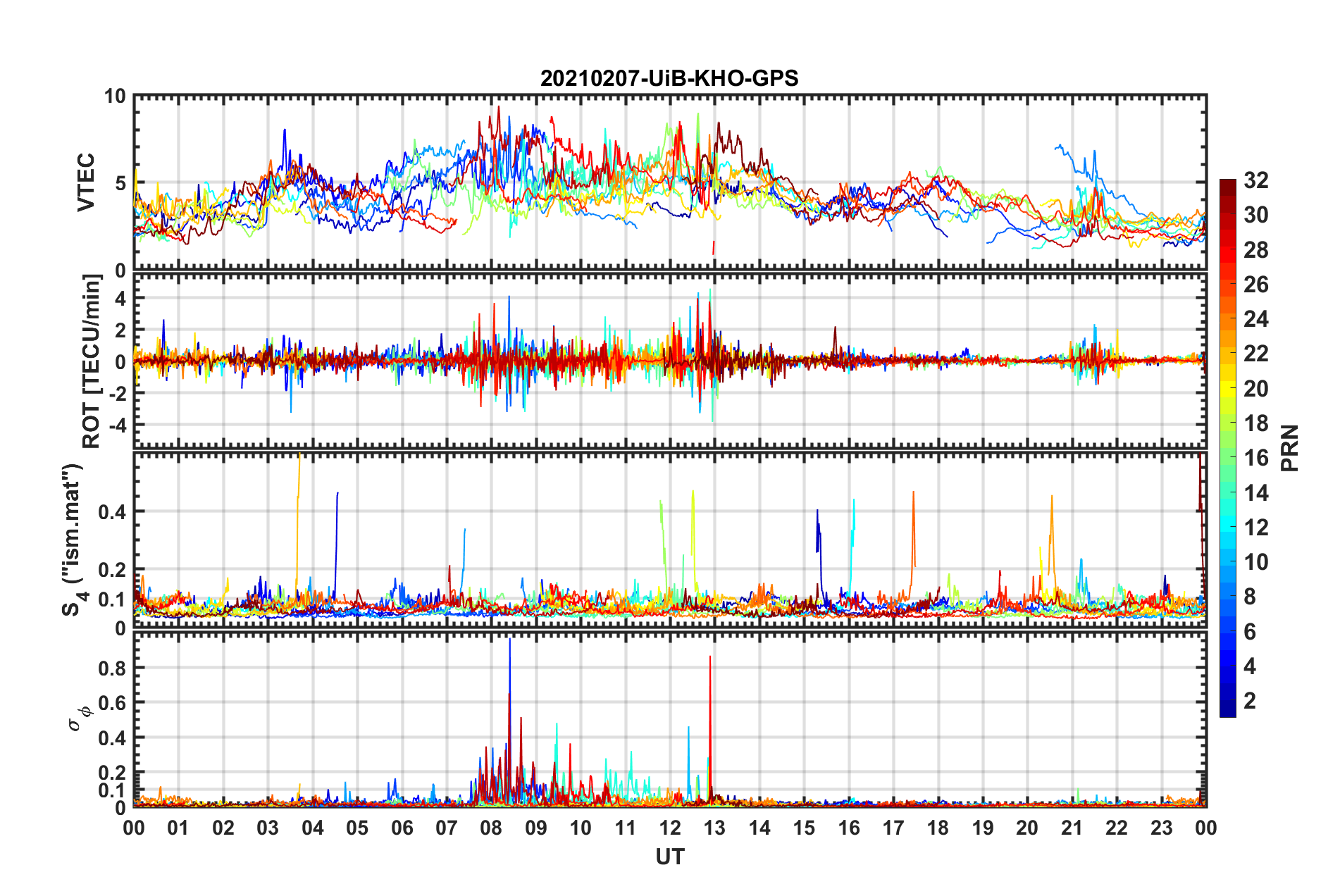Click colorbar tick label 16
Viewport: 1340px width, 896px height.
(1255, 458)
